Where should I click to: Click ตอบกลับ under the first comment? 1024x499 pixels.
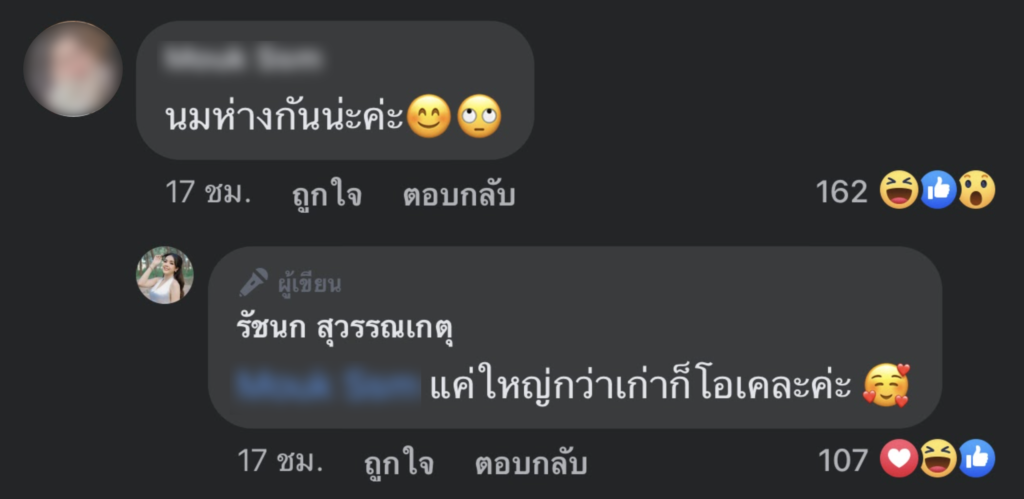(x=458, y=194)
